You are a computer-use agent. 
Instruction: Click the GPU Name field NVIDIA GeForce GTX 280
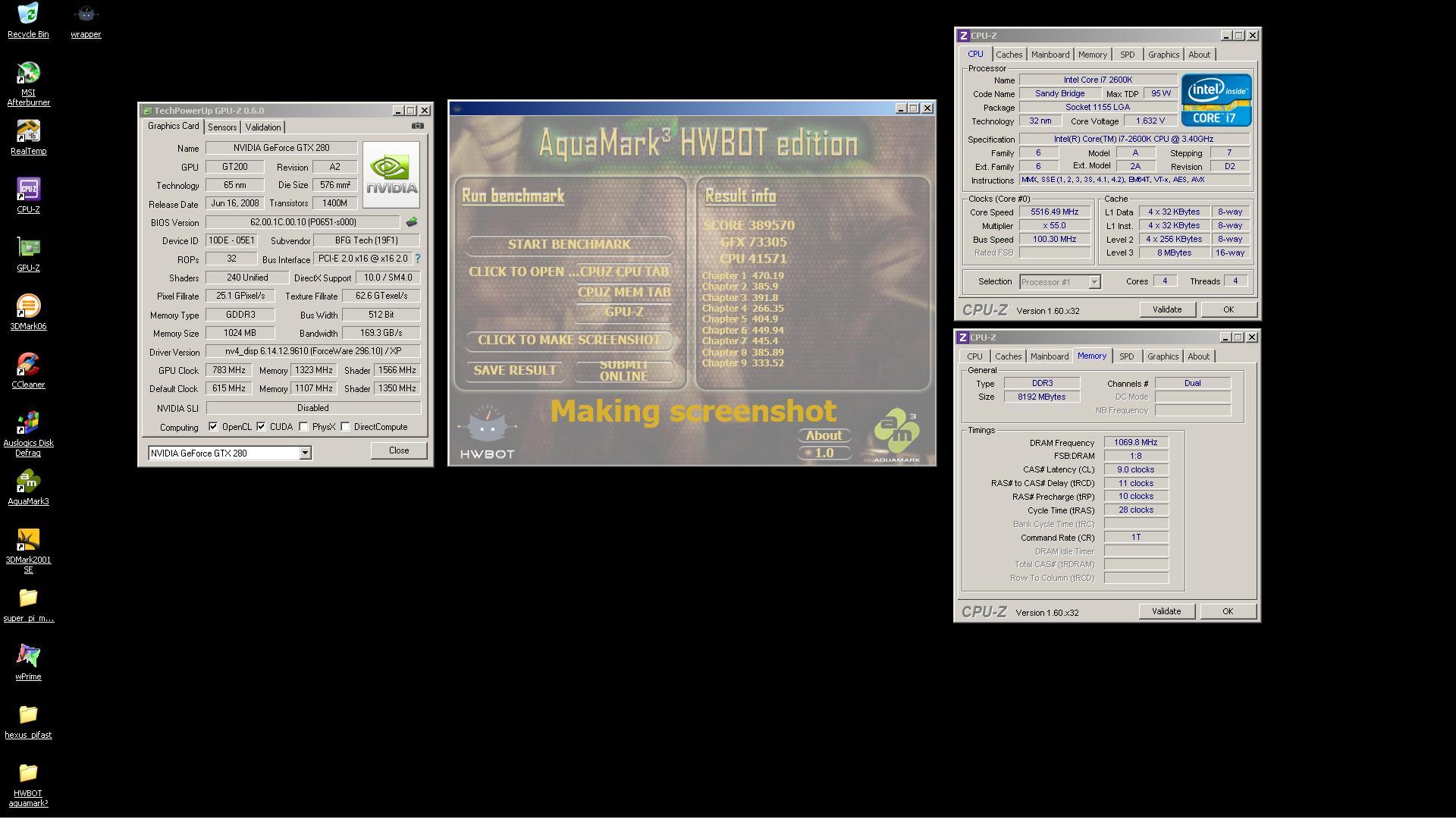coord(281,148)
